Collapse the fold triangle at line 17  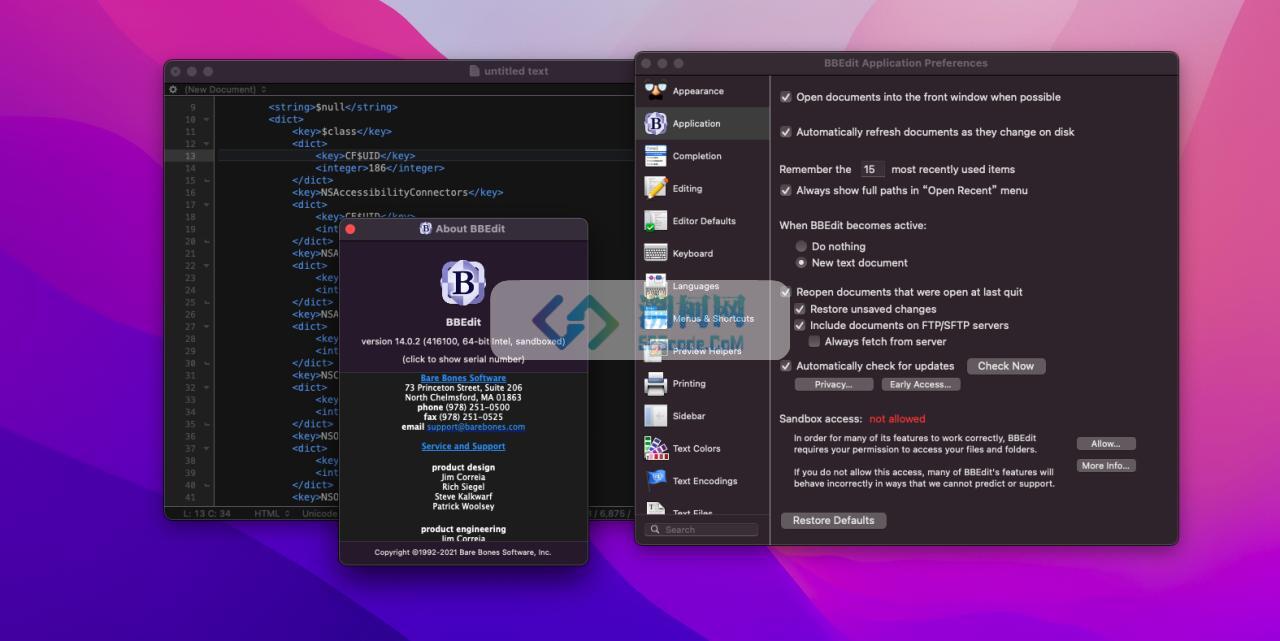point(206,205)
